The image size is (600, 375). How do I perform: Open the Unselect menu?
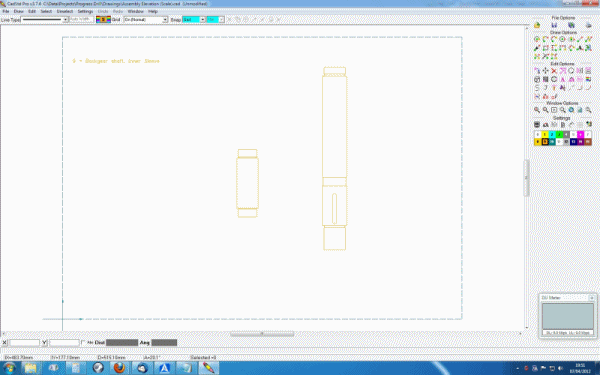[x=65, y=11]
